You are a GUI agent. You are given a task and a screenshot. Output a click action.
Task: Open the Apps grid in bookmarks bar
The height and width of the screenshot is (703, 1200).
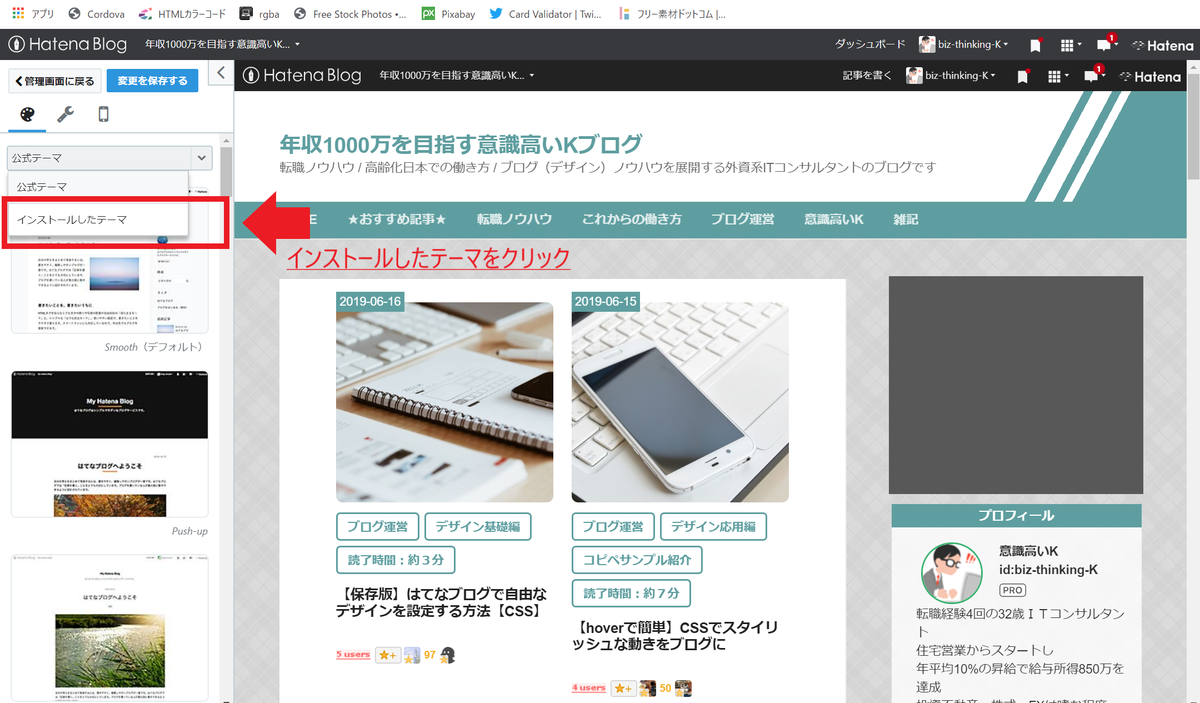coord(33,14)
